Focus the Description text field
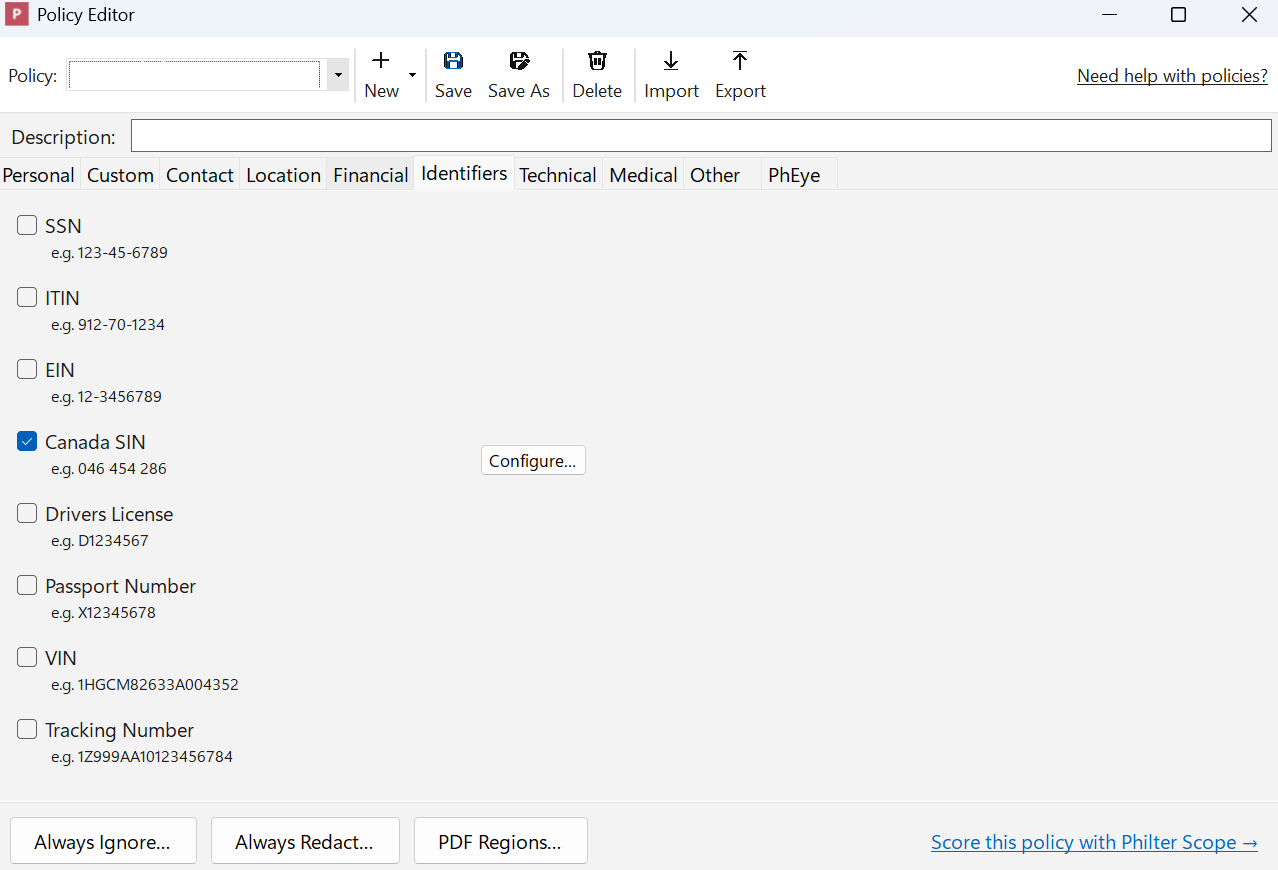Viewport: 1278px width, 870px height. pyautogui.click(x=701, y=136)
